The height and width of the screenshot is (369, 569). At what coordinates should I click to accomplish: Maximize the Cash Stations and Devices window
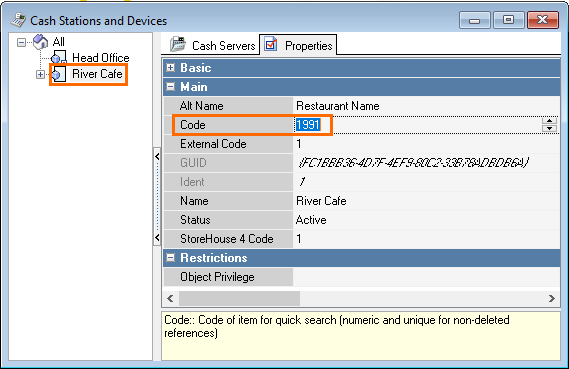click(508, 20)
